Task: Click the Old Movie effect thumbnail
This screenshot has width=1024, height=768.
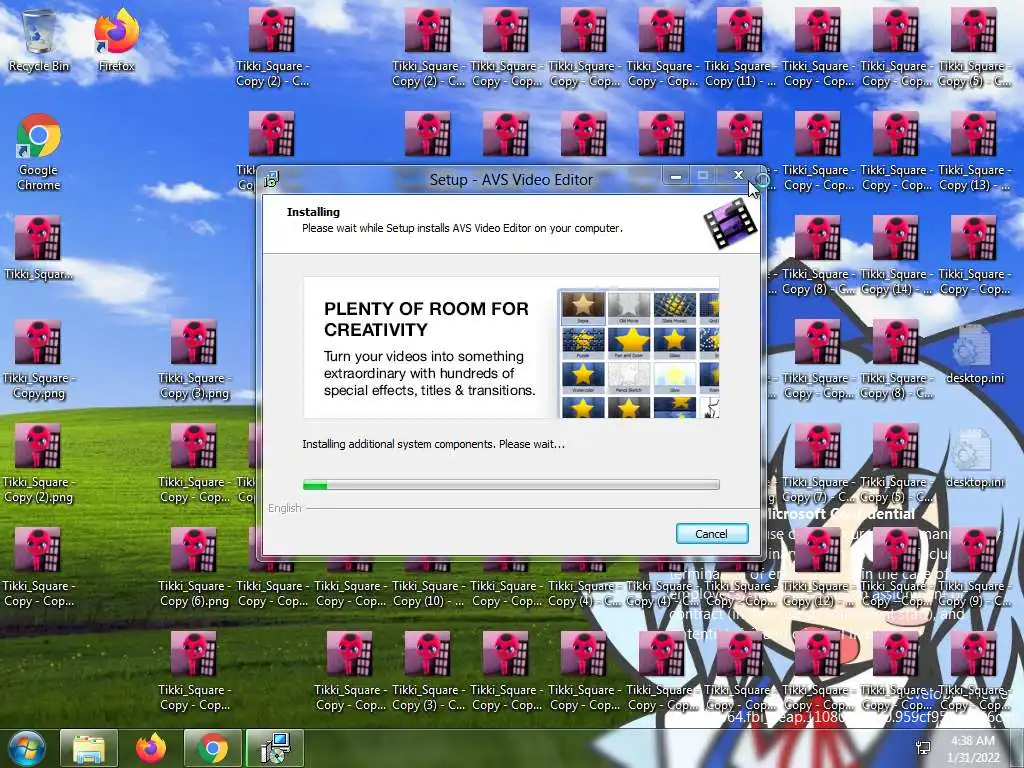Action: click(x=628, y=308)
